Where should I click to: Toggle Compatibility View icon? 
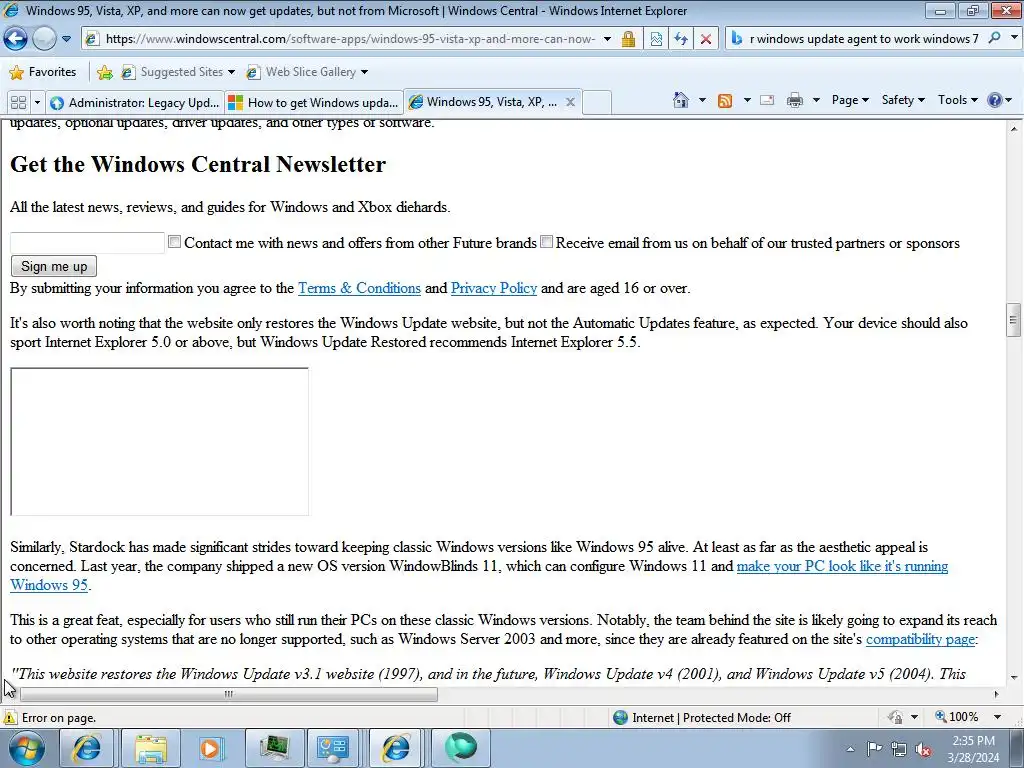[656, 39]
